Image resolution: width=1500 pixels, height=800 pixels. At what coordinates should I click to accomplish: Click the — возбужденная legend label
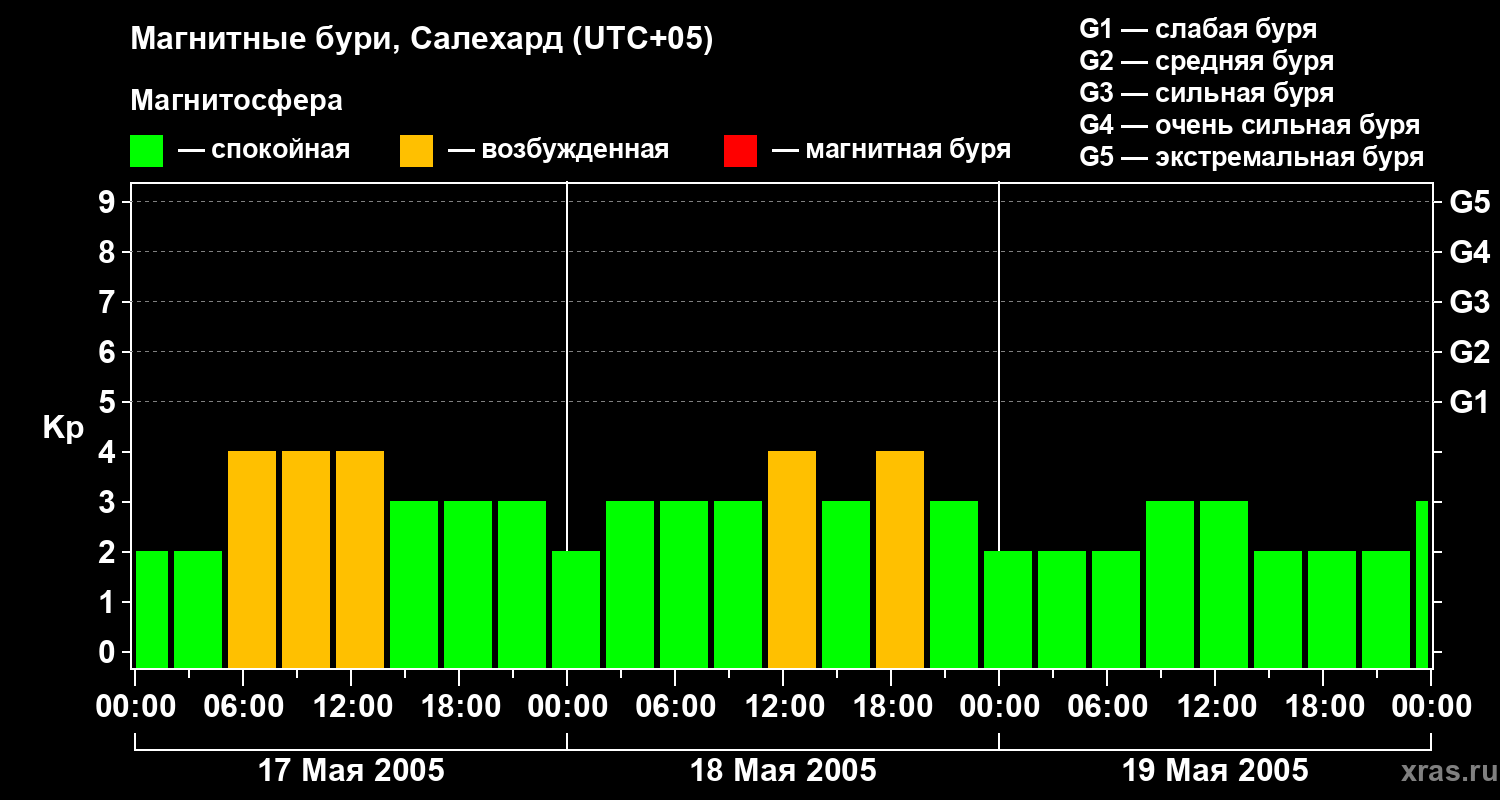click(x=558, y=151)
